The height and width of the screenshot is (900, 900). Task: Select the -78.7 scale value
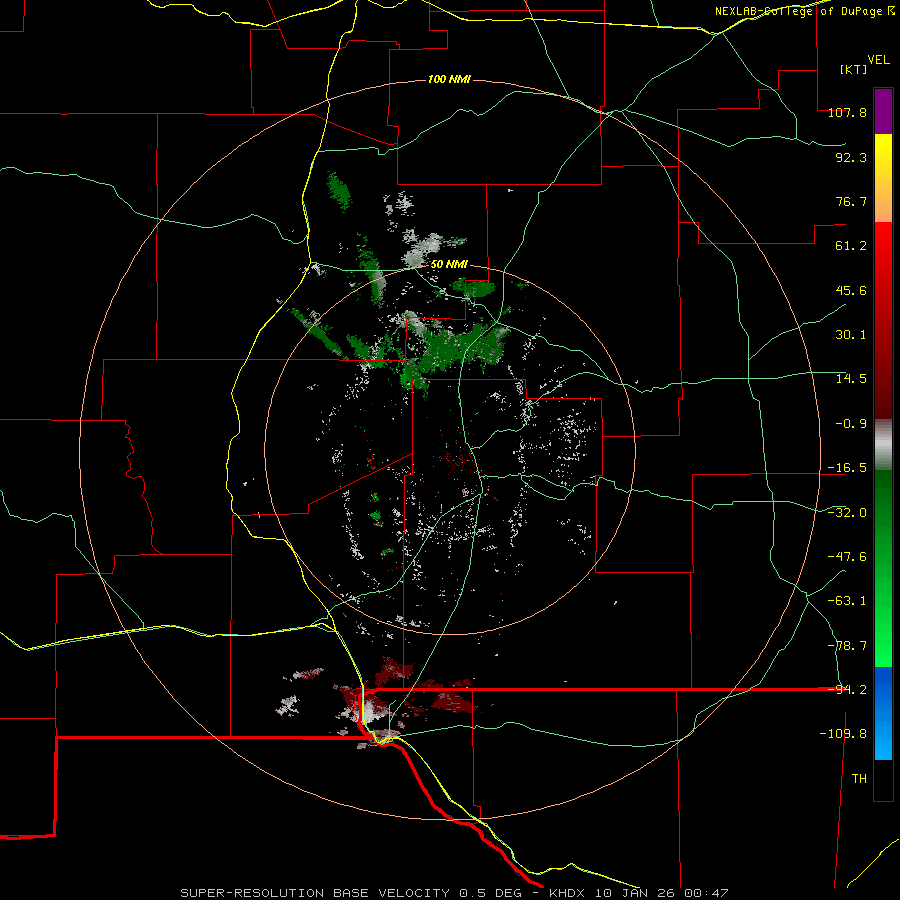[x=847, y=646]
